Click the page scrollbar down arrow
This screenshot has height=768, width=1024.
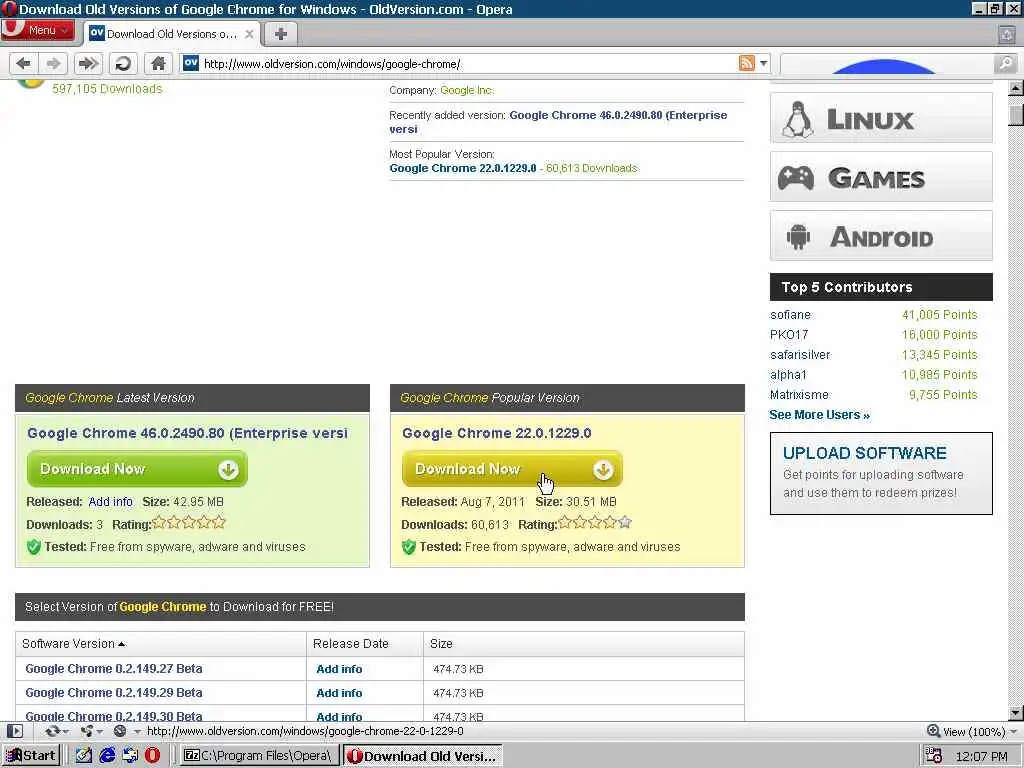click(1016, 712)
